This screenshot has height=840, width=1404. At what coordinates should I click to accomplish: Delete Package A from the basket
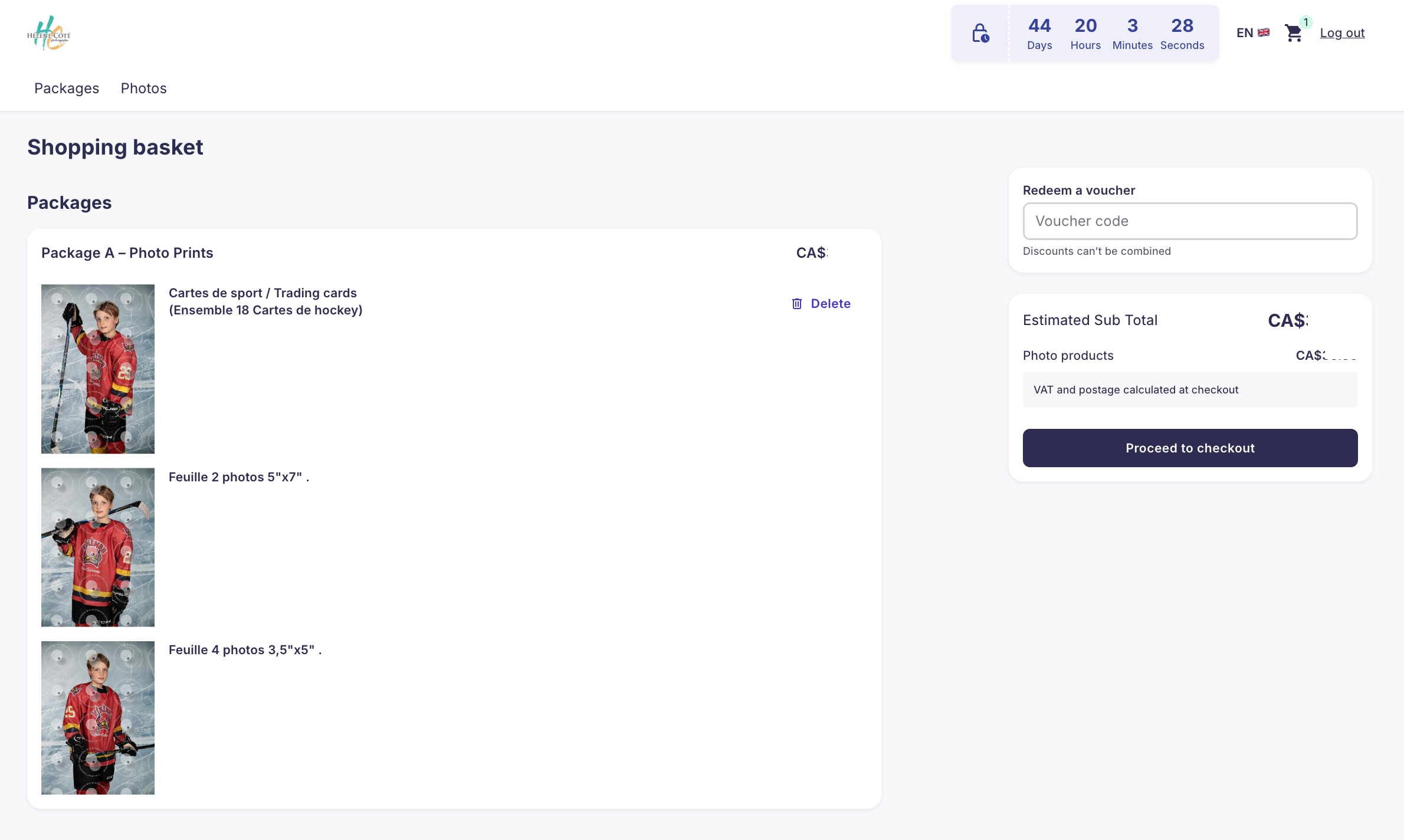[x=830, y=304]
